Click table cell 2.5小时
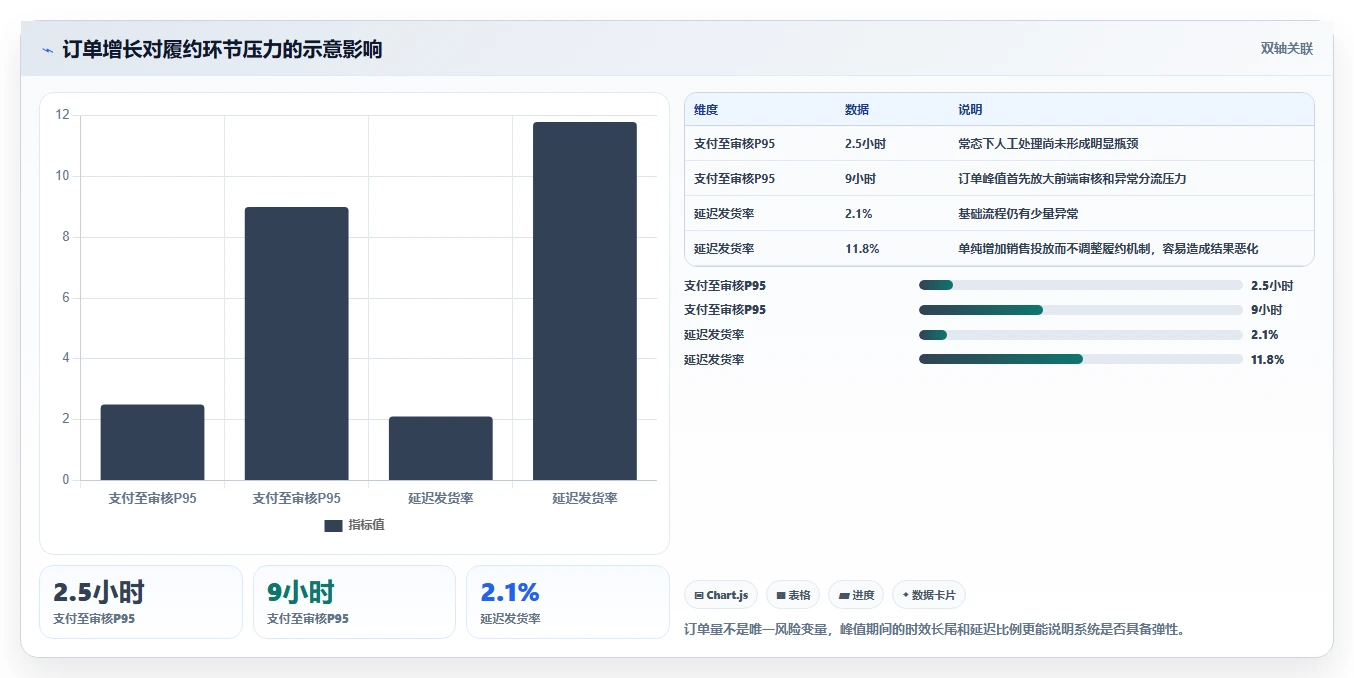 point(865,144)
